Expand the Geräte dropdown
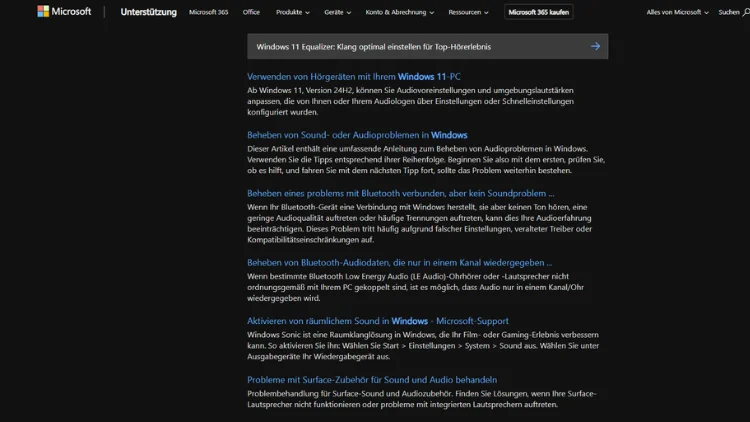The image size is (750, 422). click(337, 12)
